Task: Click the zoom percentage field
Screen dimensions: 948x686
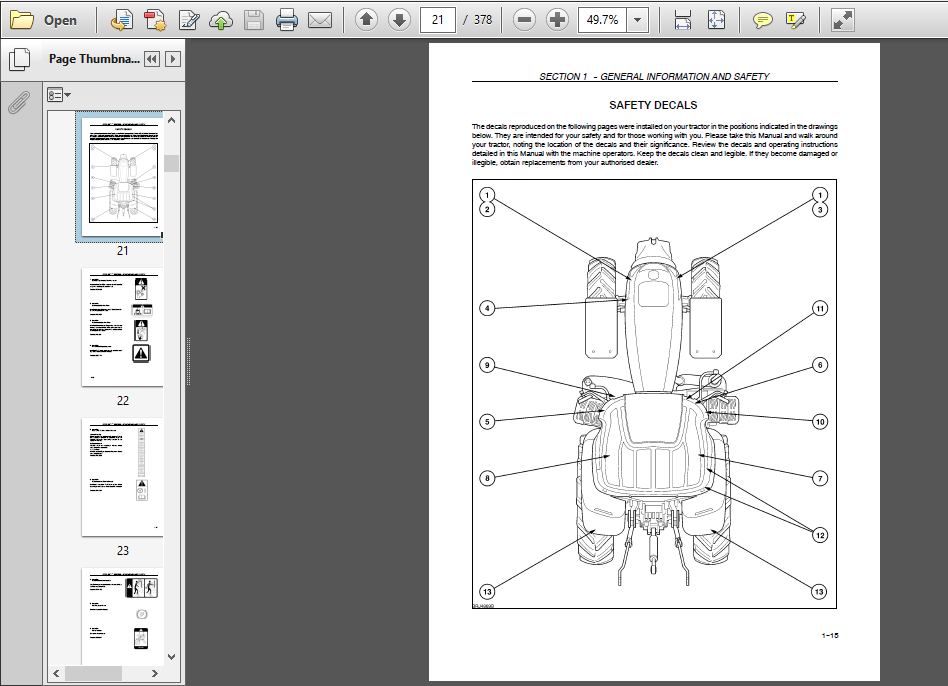Action: coord(602,20)
